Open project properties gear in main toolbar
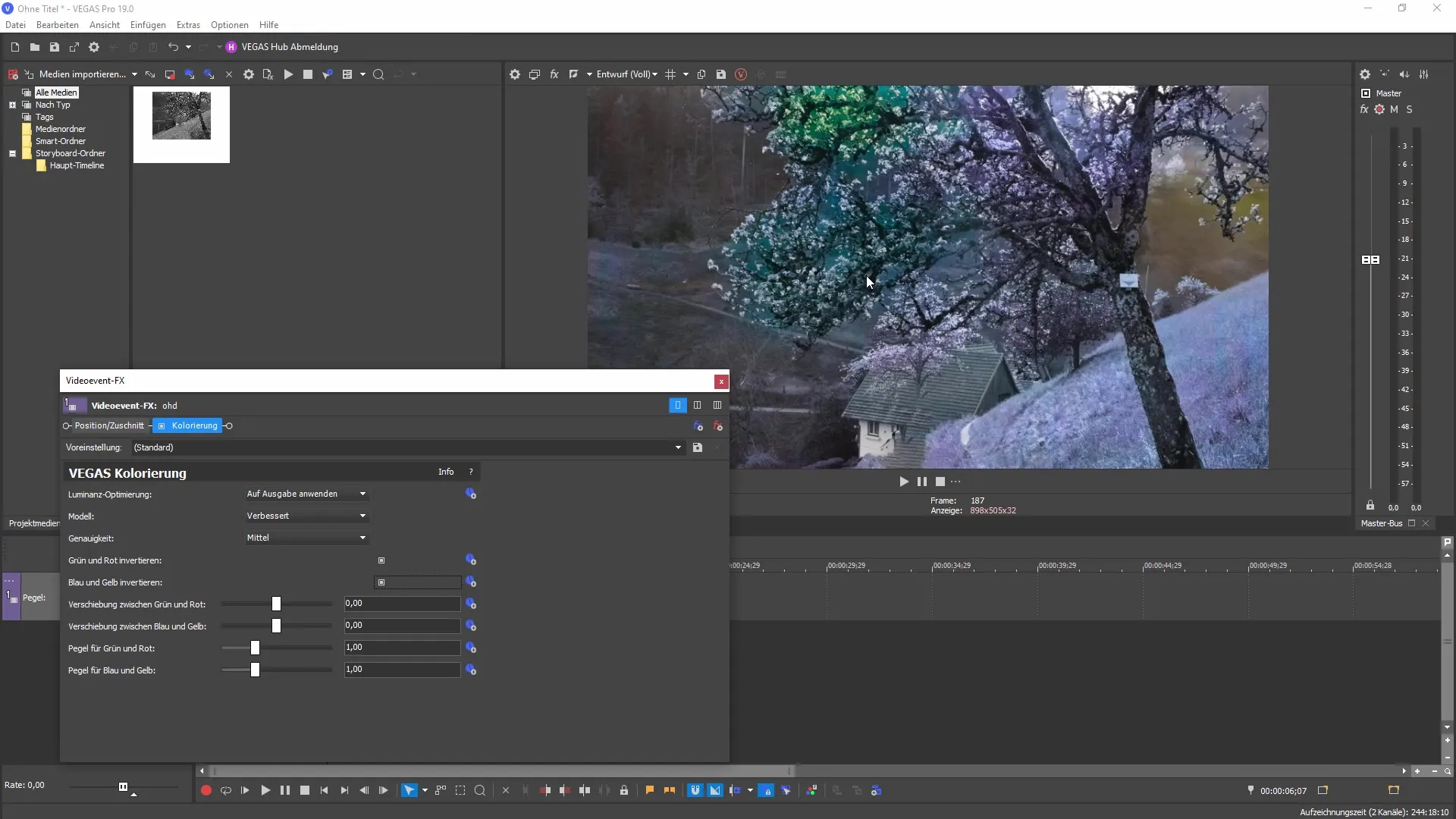The height and width of the screenshot is (819, 1456). coord(94,47)
